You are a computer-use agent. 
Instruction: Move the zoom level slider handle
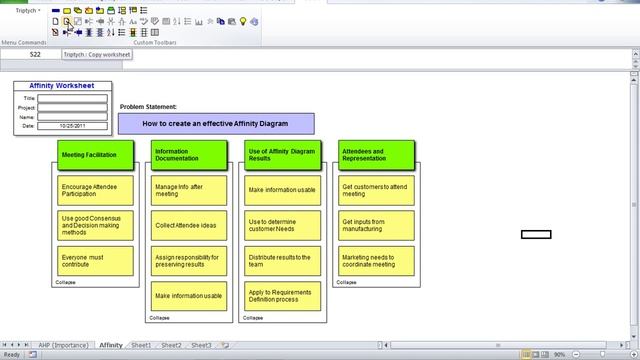pos(602,355)
